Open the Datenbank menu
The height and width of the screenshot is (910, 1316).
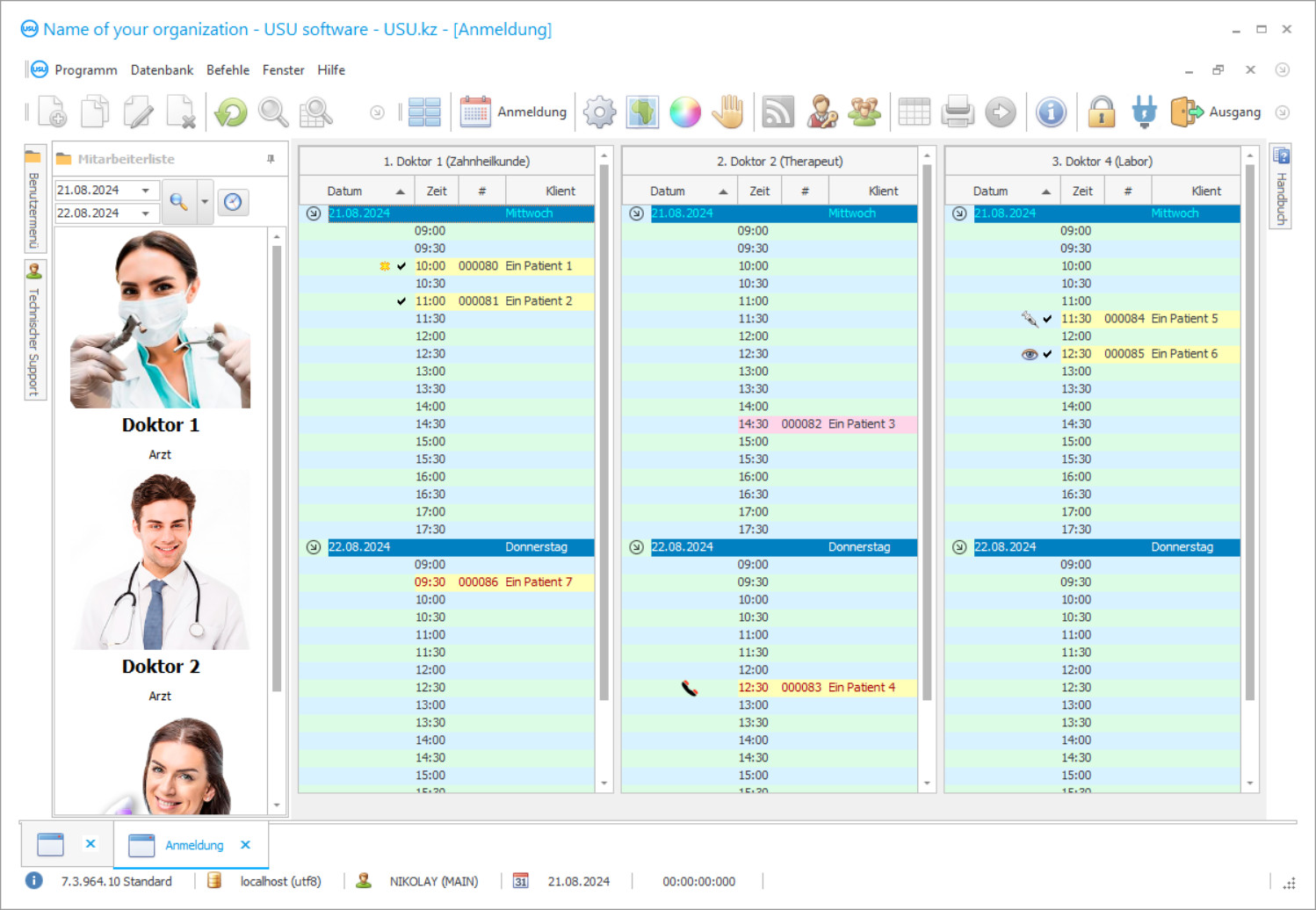tap(162, 69)
